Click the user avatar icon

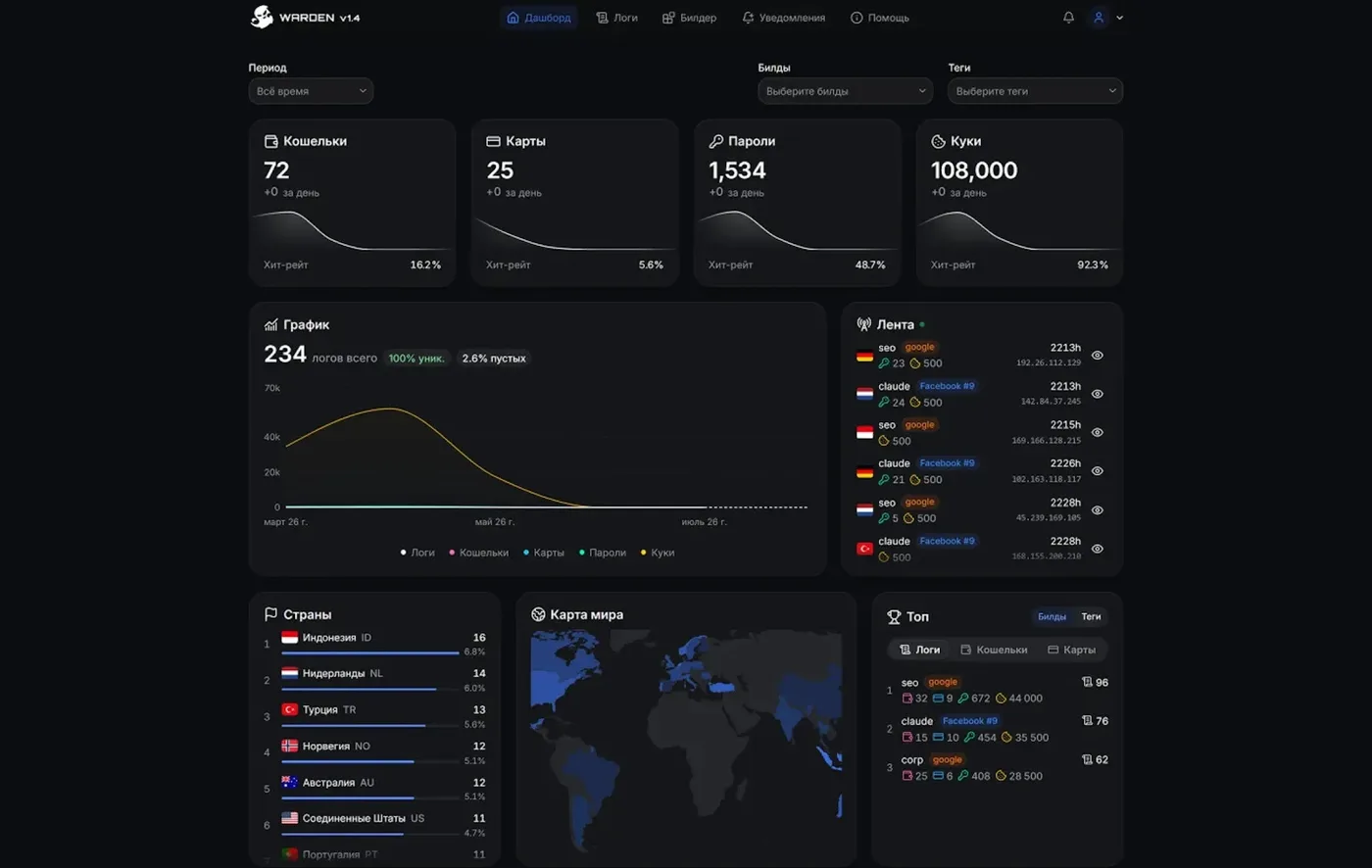[x=1099, y=18]
